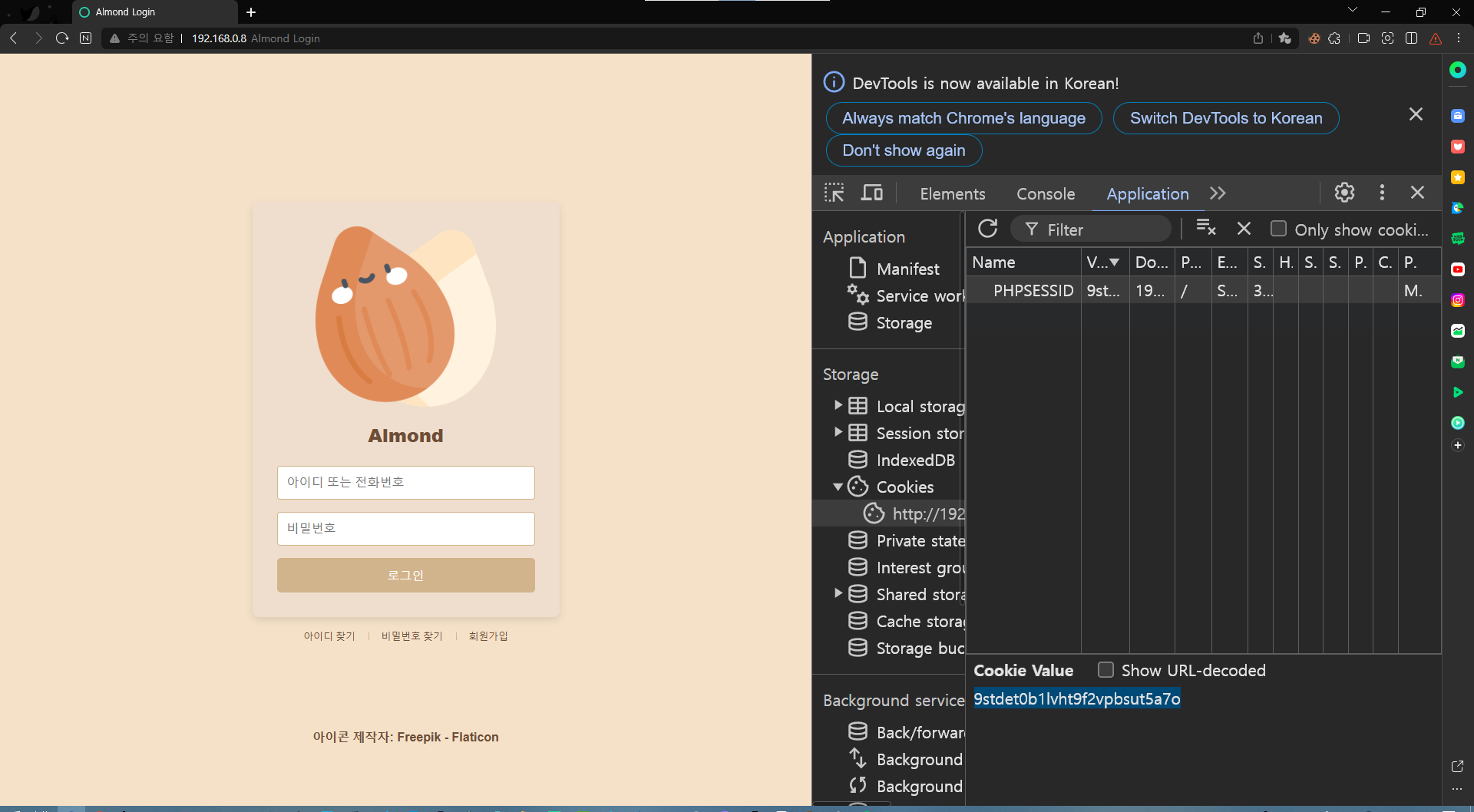
Task: Open the share icon in address bar
Action: [1258, 38]
